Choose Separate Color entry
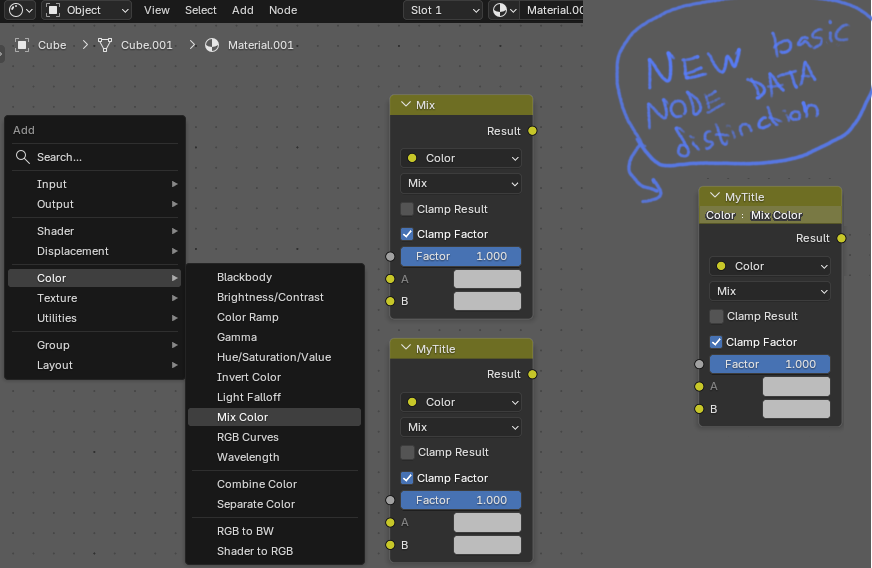 point(275,504)
